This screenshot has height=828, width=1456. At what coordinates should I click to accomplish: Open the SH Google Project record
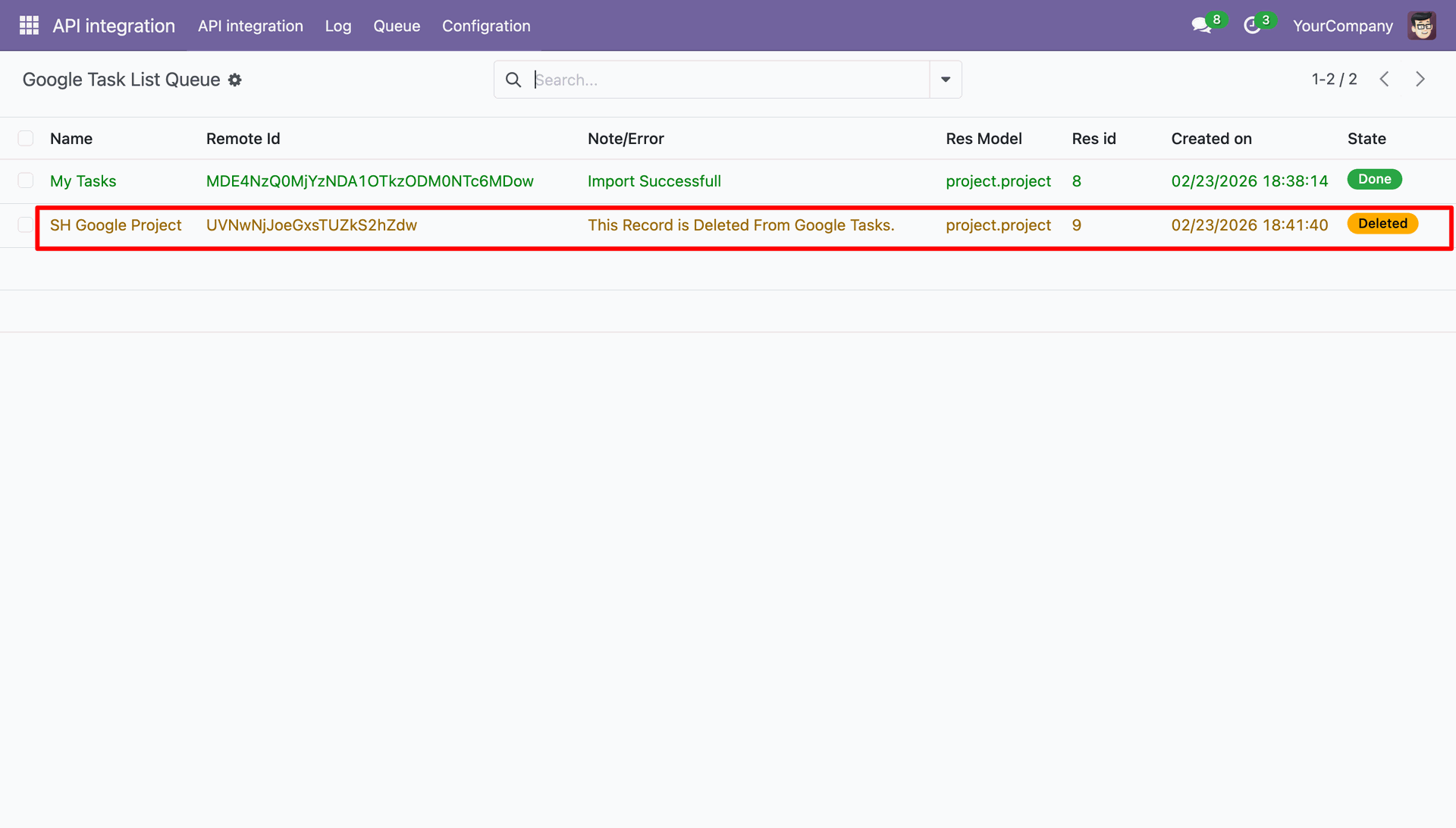coord(116,225)
